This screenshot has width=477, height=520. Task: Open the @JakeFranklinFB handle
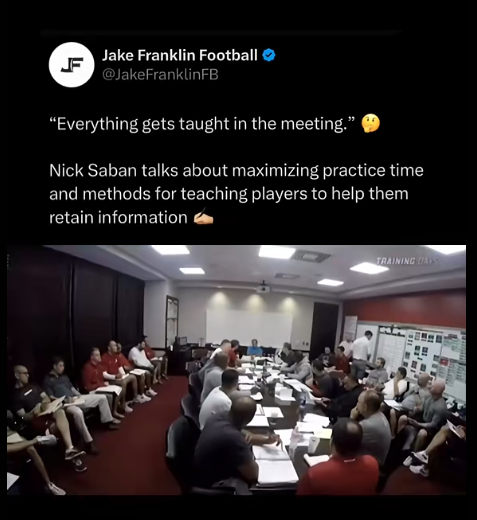point(160,74)
